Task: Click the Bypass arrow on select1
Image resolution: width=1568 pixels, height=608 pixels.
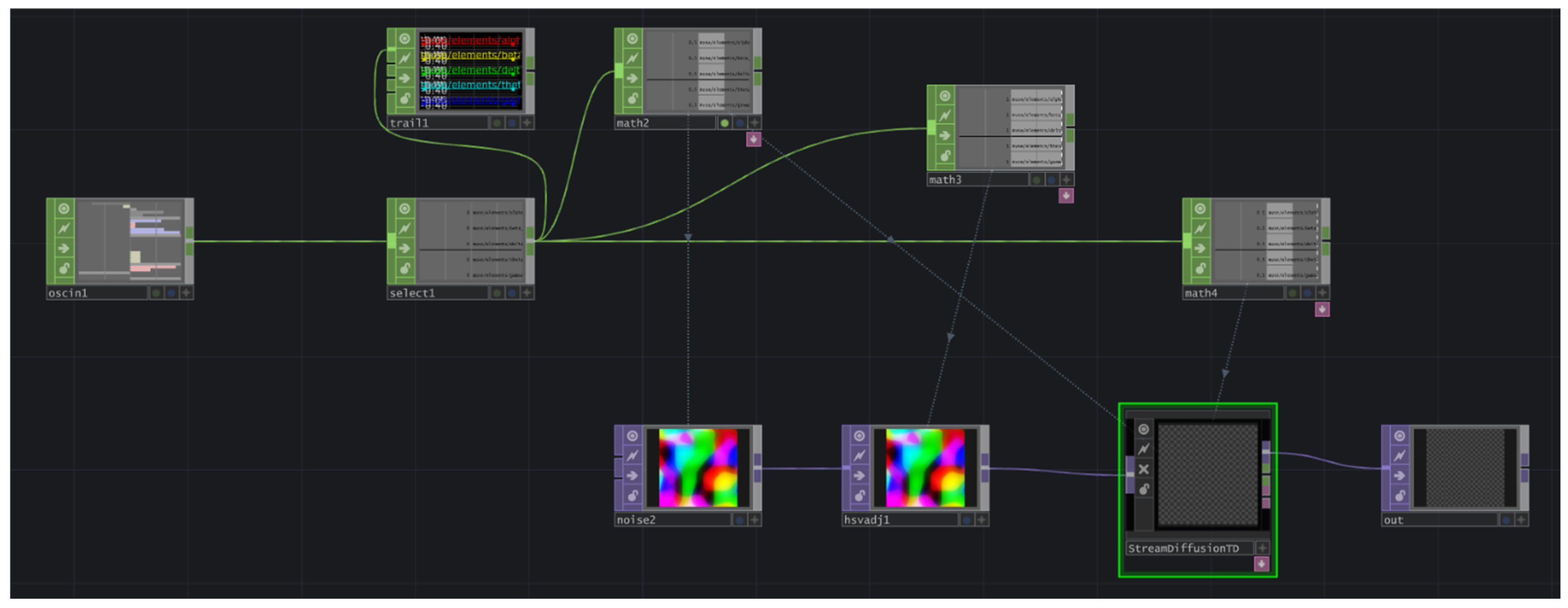Action: point(404,249)
